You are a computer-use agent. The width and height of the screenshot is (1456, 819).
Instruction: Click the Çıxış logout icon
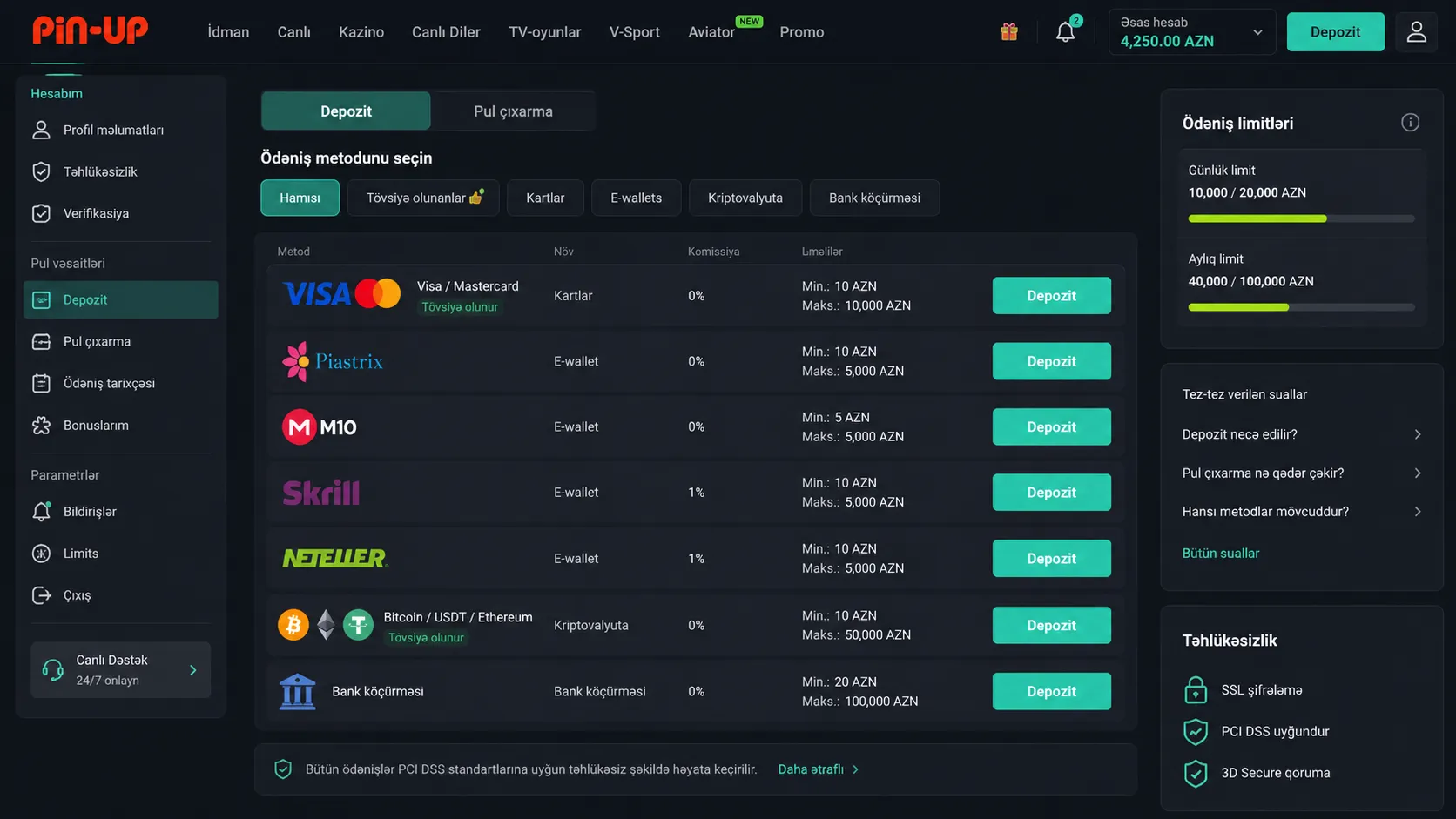pos(41,595)
